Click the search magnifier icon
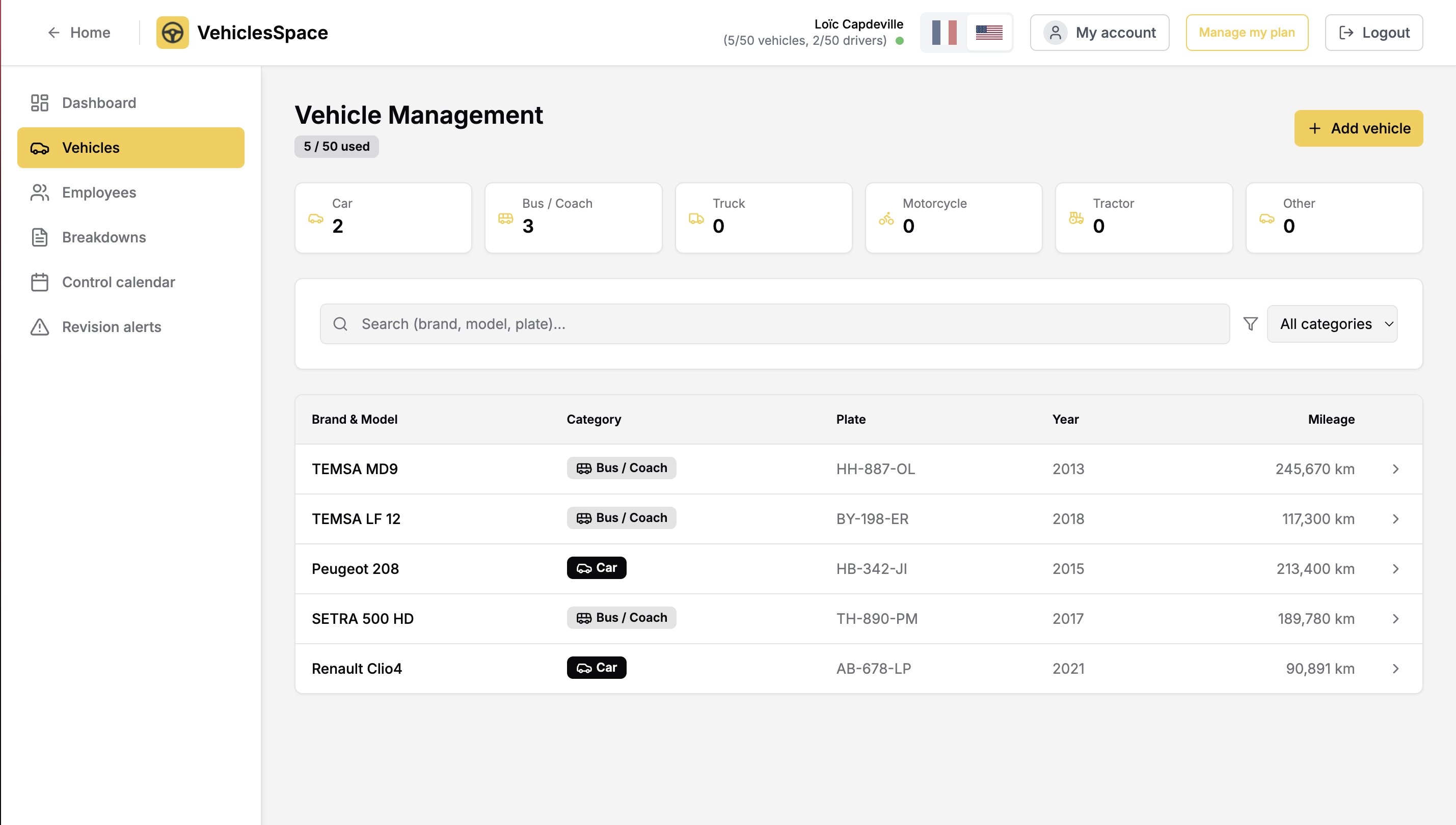1456x825 pixels. click(340, 323)
